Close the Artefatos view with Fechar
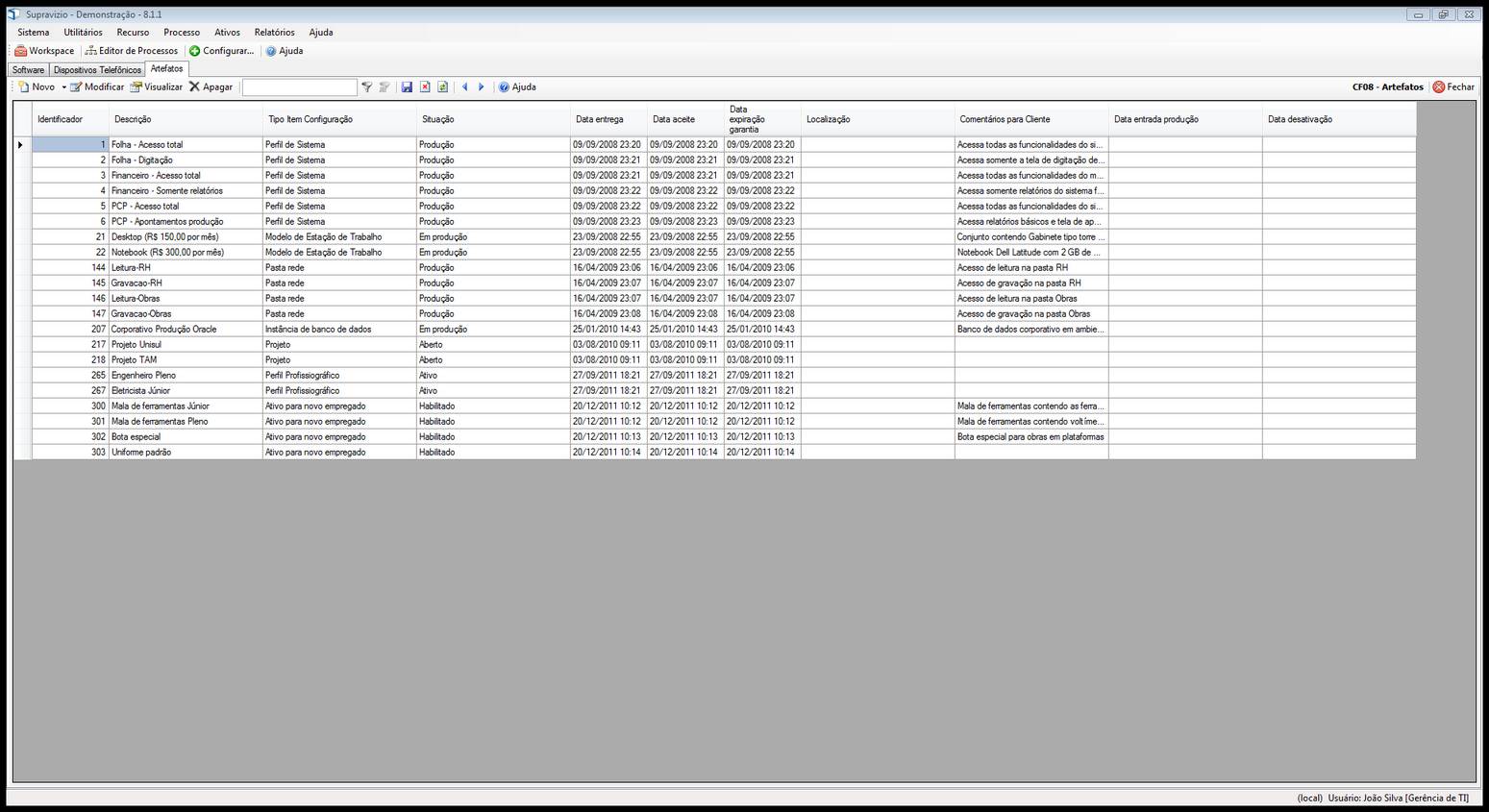 pos(1453,87)
